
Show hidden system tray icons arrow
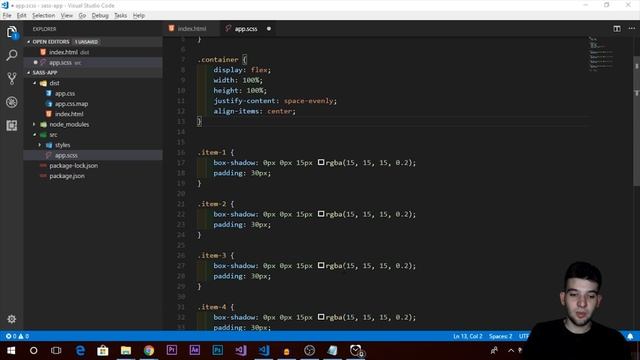coord(511,350)
